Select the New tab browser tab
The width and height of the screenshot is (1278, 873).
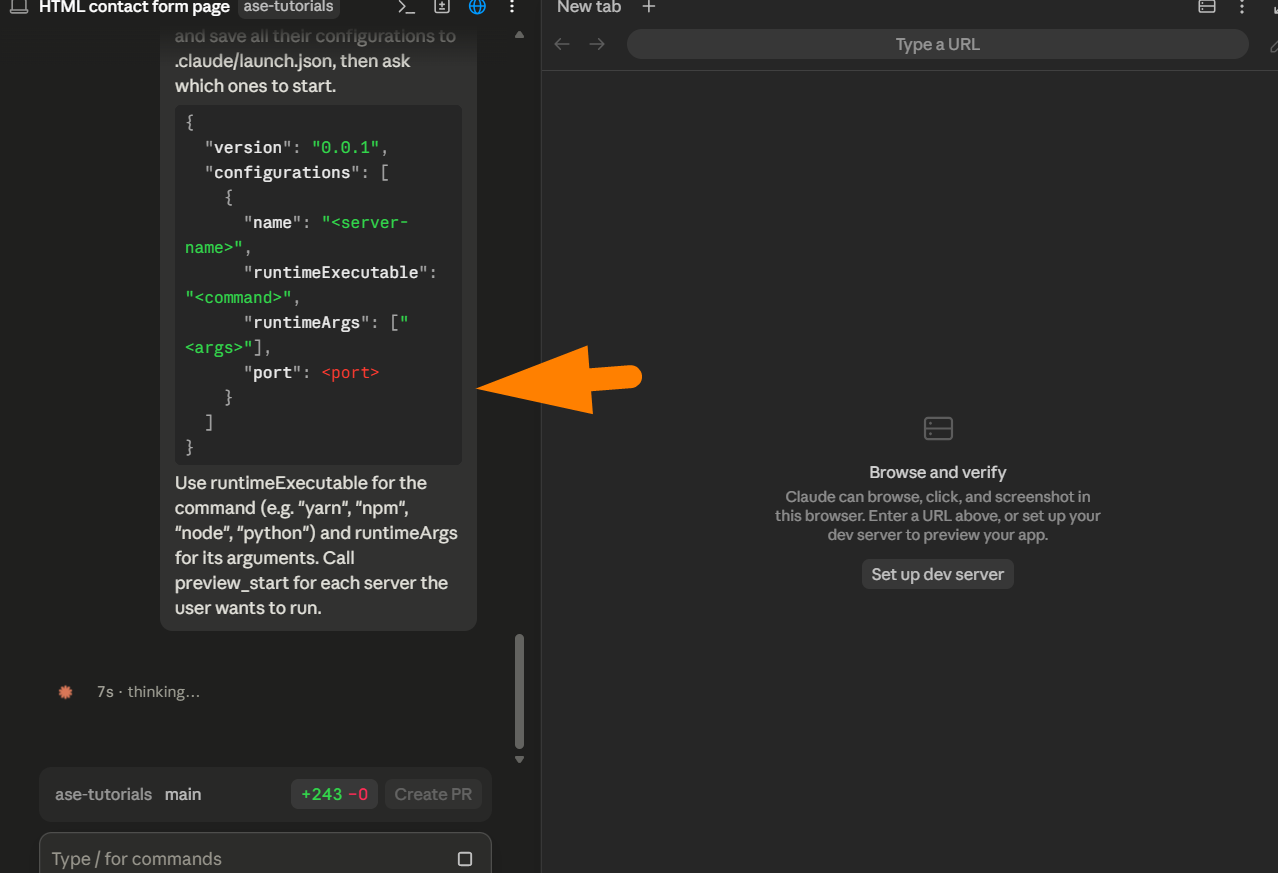click(589, 7)
